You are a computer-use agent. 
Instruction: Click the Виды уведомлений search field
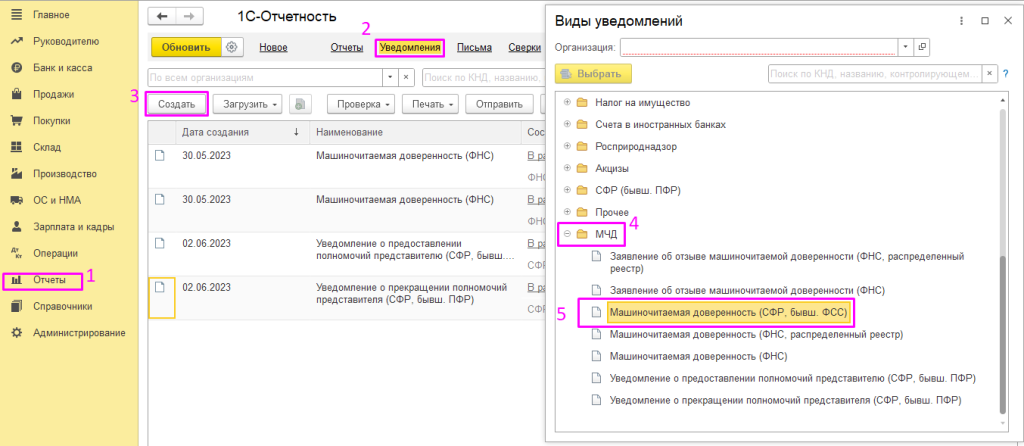875,73
